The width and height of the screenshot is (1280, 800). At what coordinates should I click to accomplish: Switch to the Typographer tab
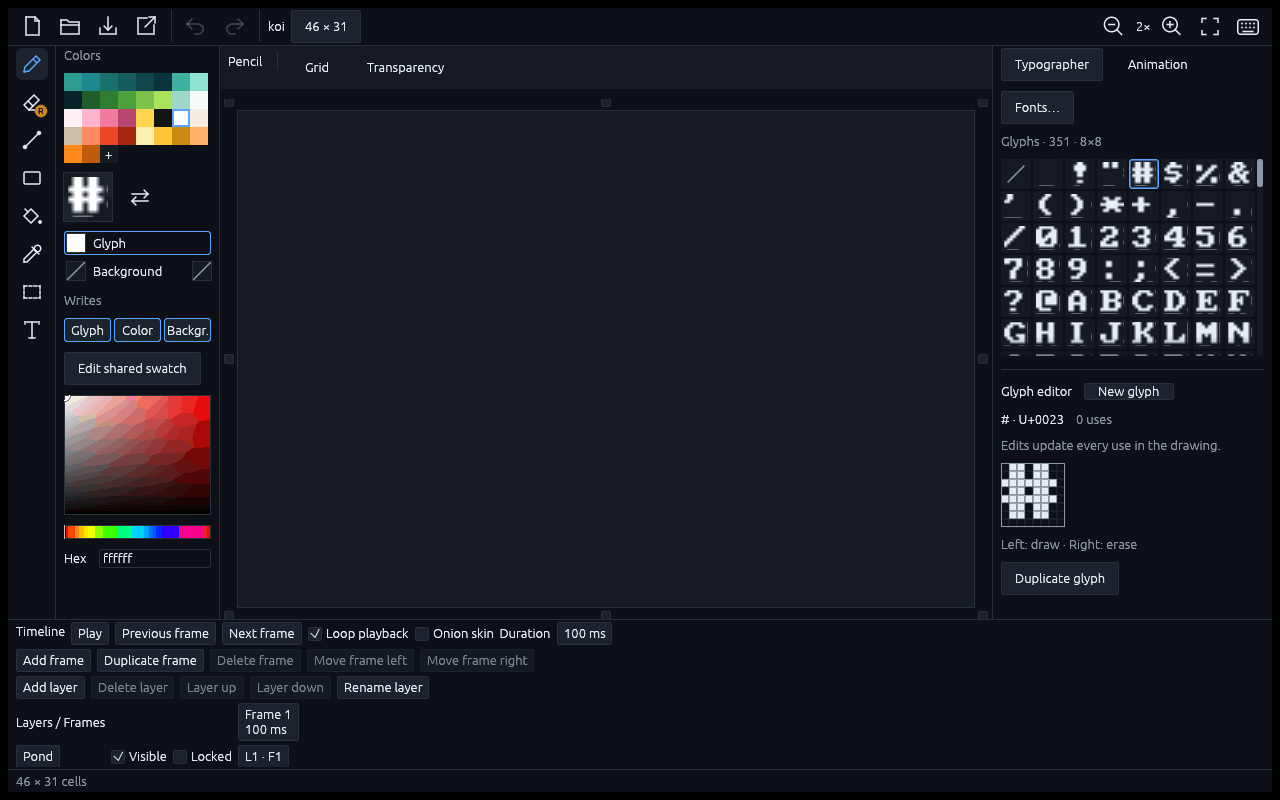pos(1052,64)
